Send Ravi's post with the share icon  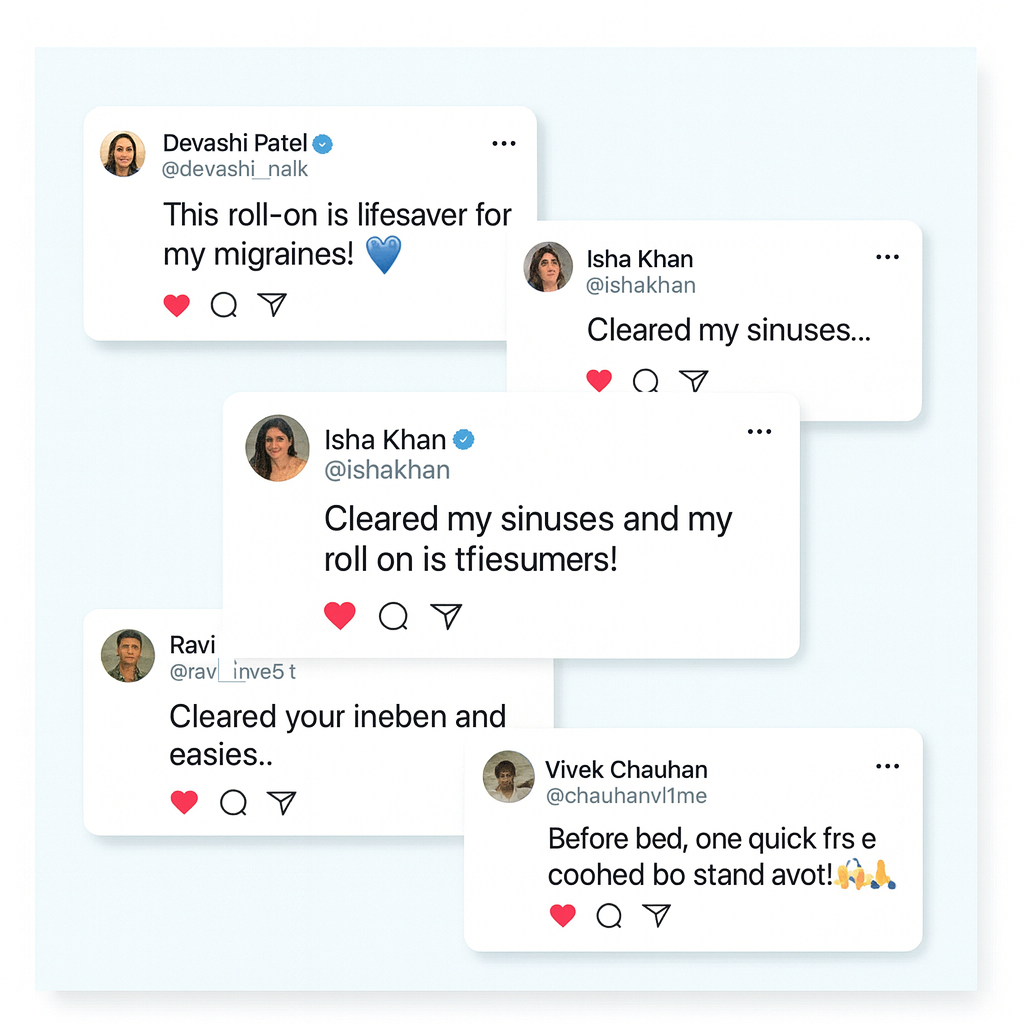coord(282,801)
